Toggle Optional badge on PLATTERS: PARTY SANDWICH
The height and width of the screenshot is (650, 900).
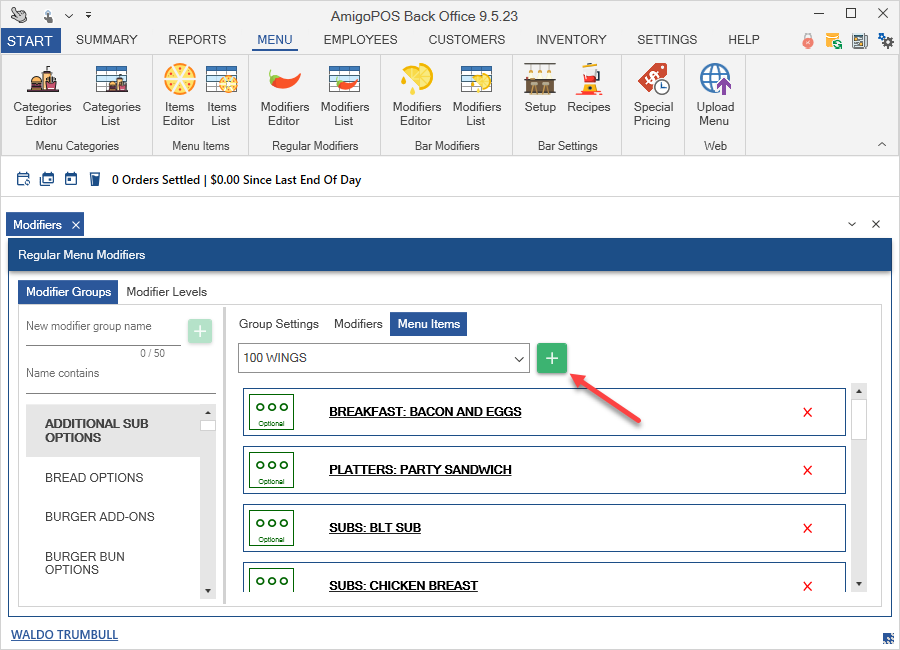[x=271, y=470]
